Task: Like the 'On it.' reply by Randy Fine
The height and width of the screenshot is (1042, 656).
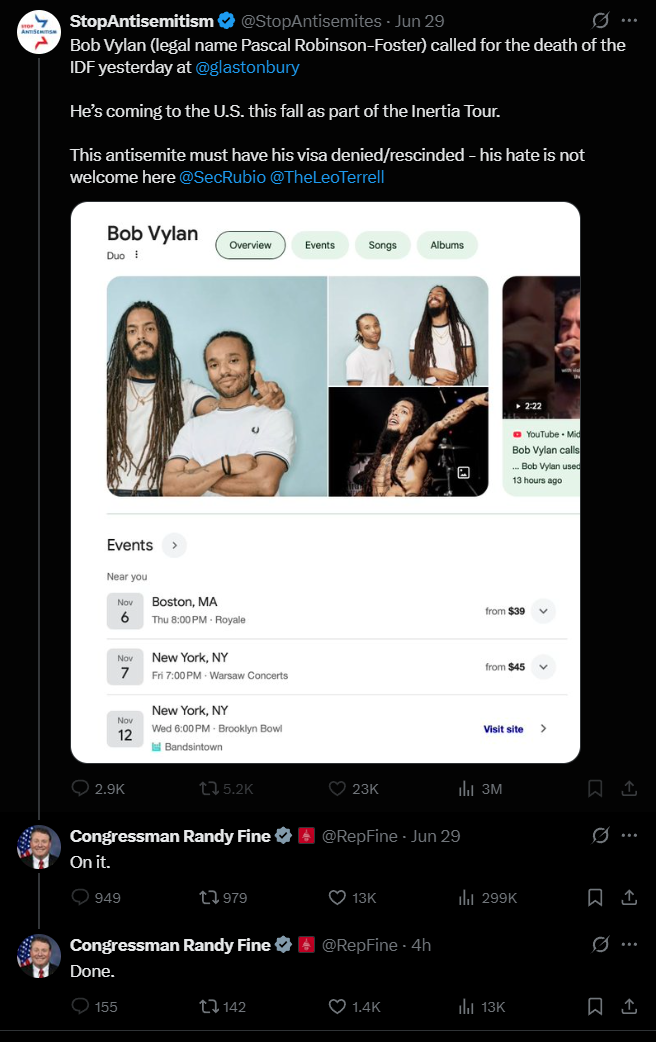Action: 337,897
